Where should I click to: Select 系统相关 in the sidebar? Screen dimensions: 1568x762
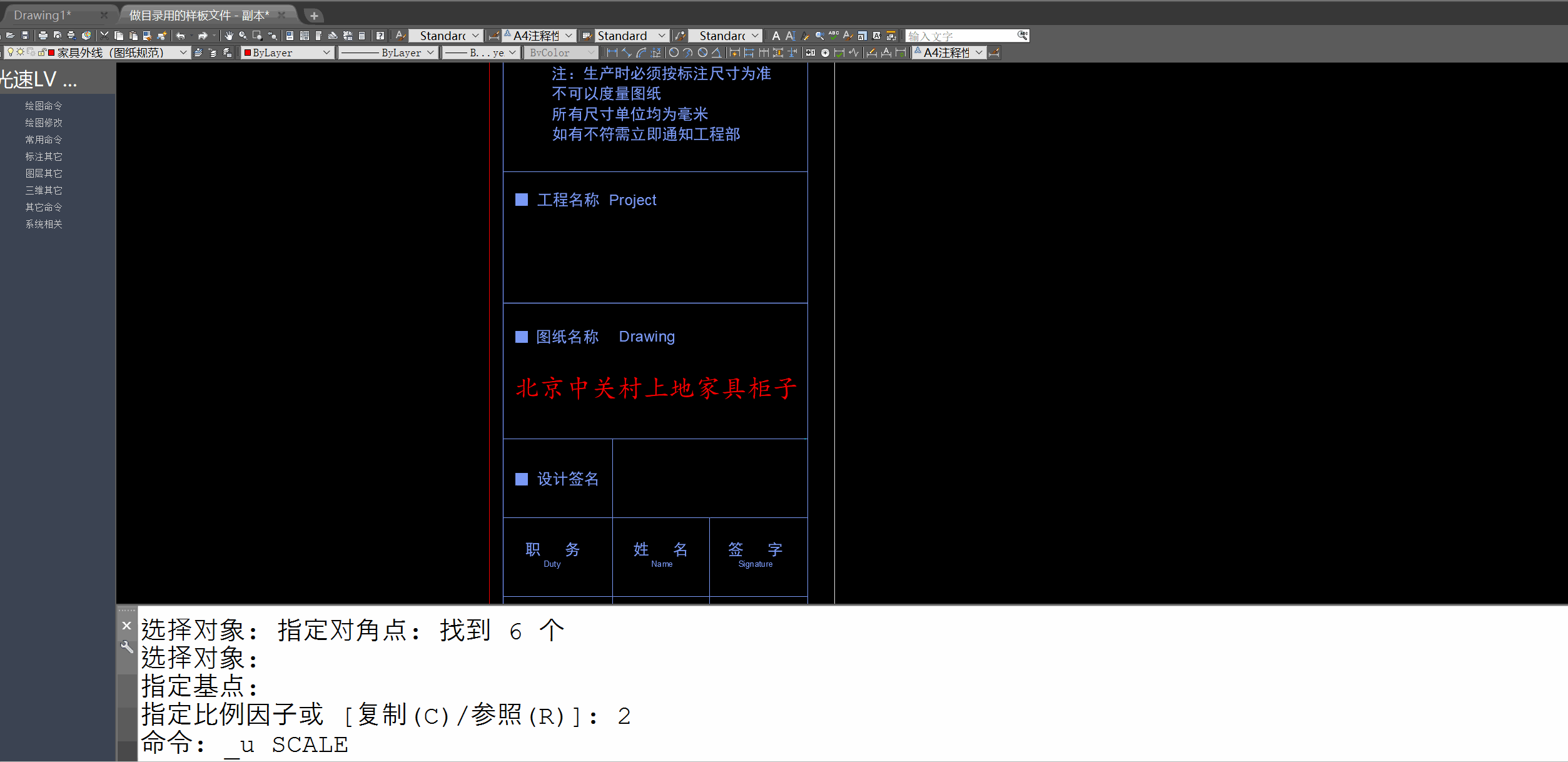44,224
